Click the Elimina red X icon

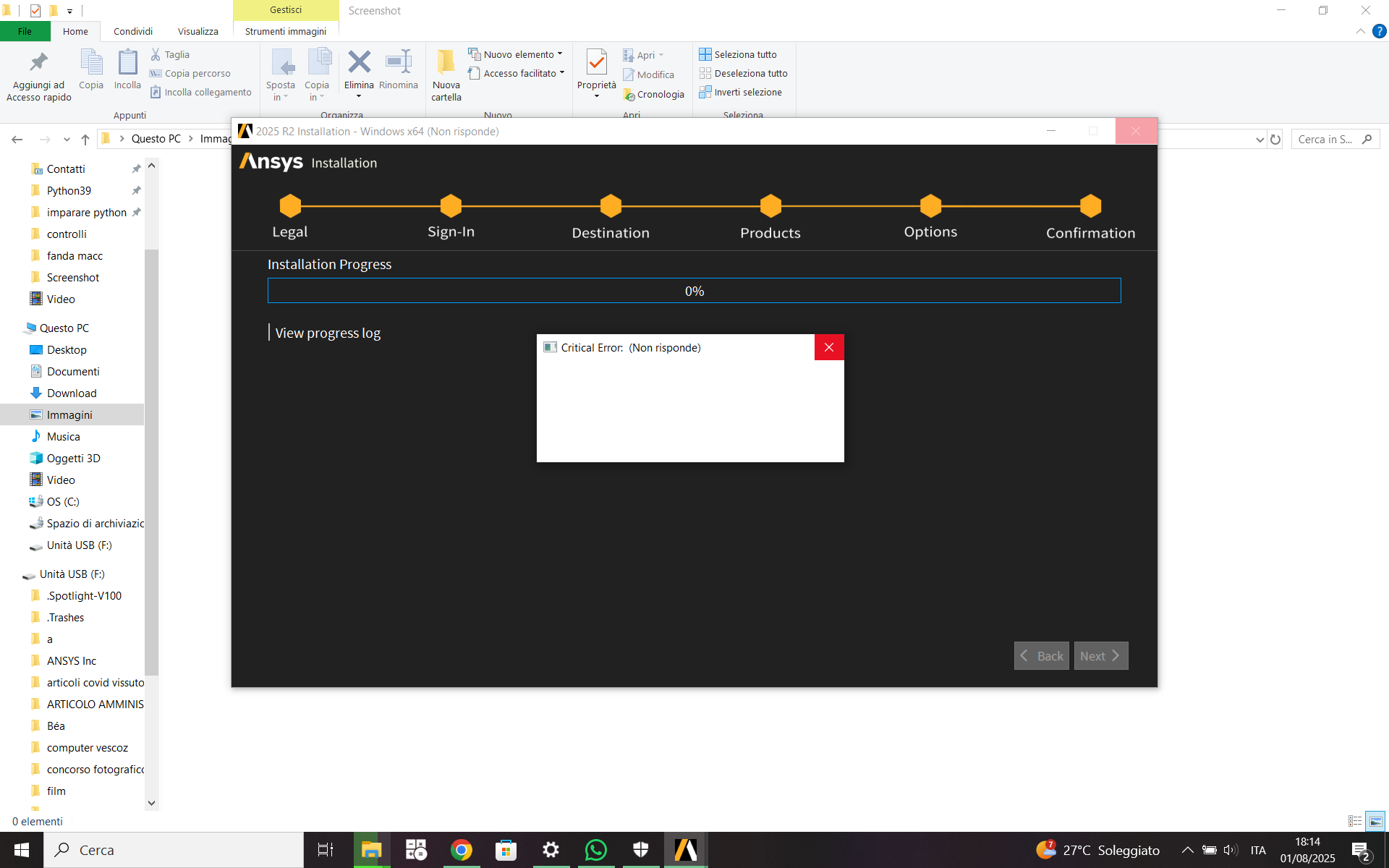pyautogui.click(x=359, y=62)
